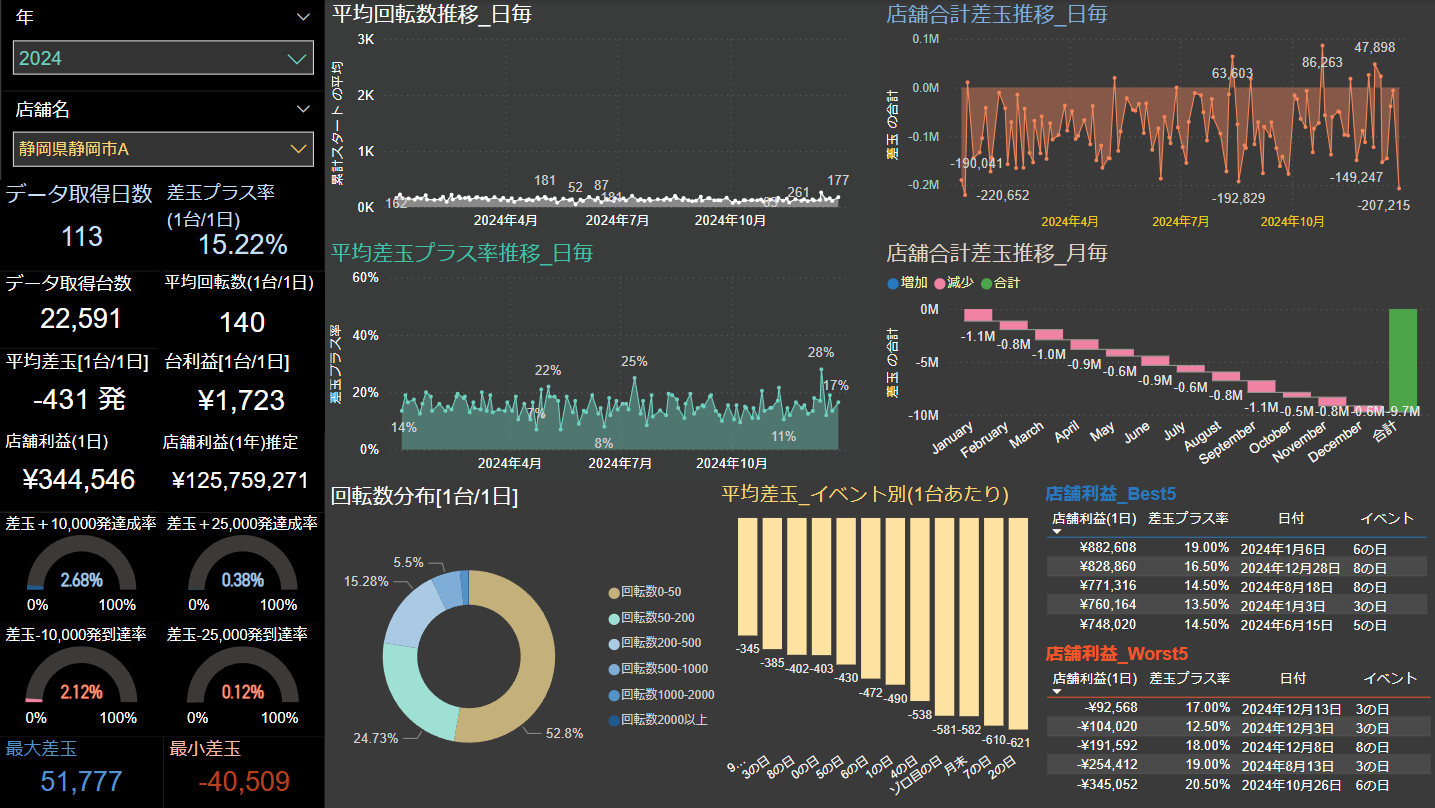Click the green 合計 waterfall bar

click(x=1402, y=358)
